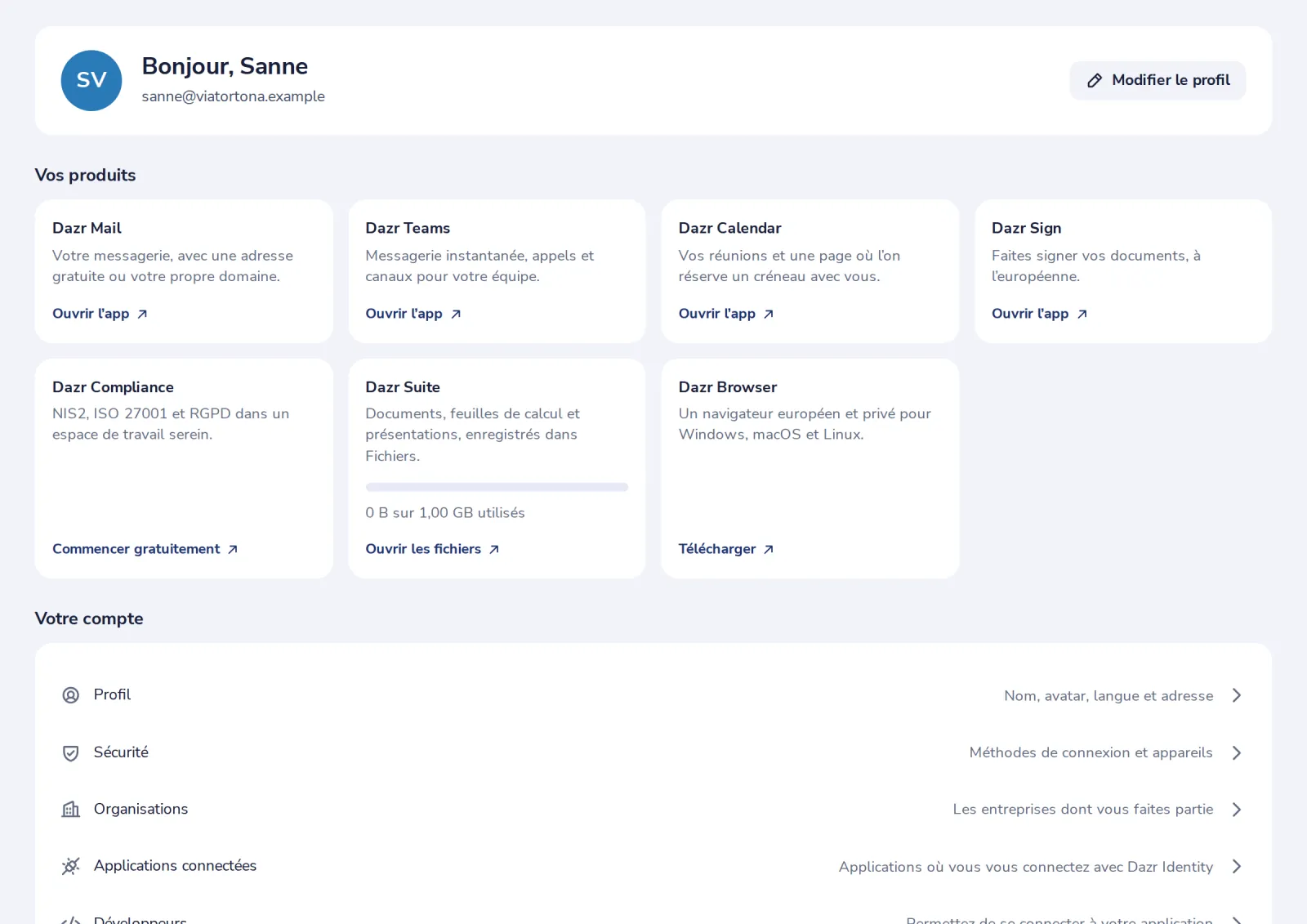Click the Organisations building icon
This screenshot has width=1307, height=924.
(x=71, y=810)
